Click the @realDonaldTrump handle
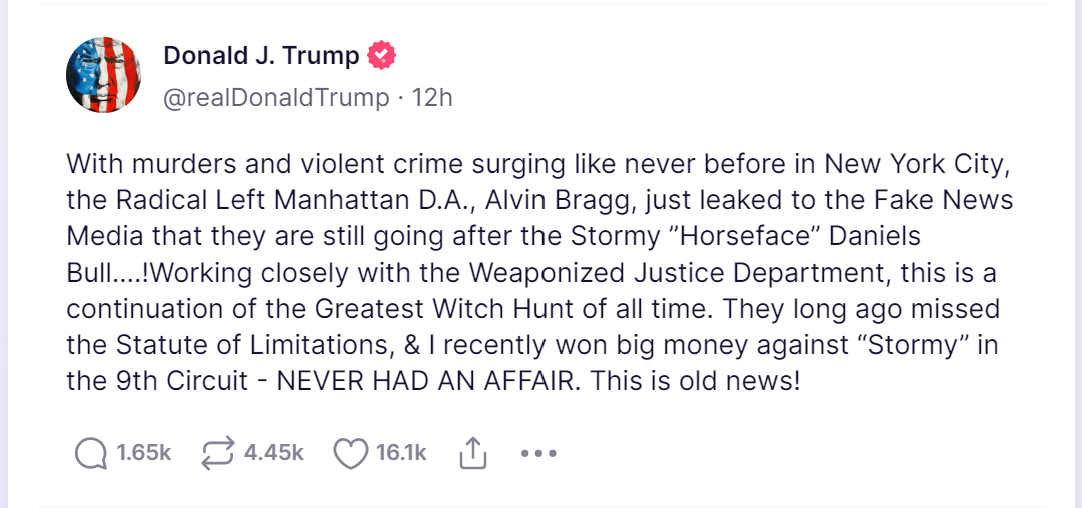This screenshot has width=1082, height=508. click(276, 97)
